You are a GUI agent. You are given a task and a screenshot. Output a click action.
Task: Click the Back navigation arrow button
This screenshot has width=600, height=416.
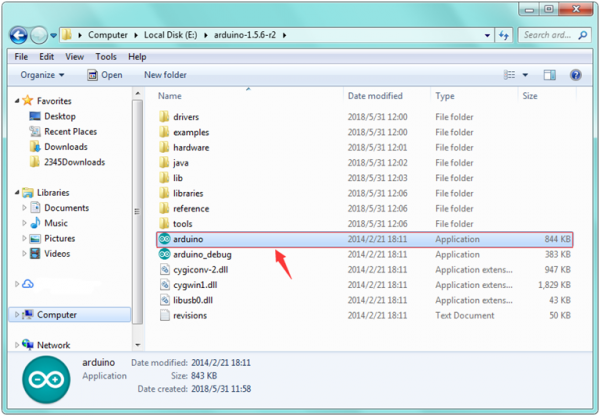[x=18, y=36]
